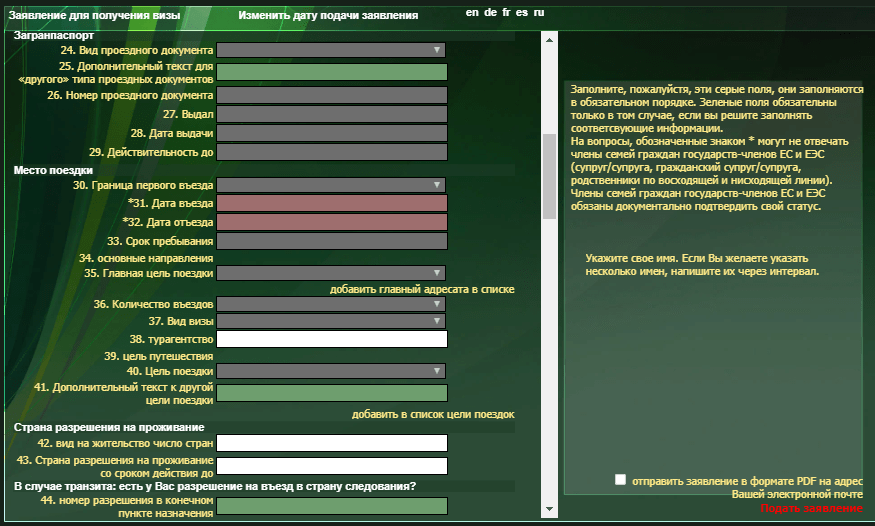Click the 'Подать заявление' submit link

811,508
